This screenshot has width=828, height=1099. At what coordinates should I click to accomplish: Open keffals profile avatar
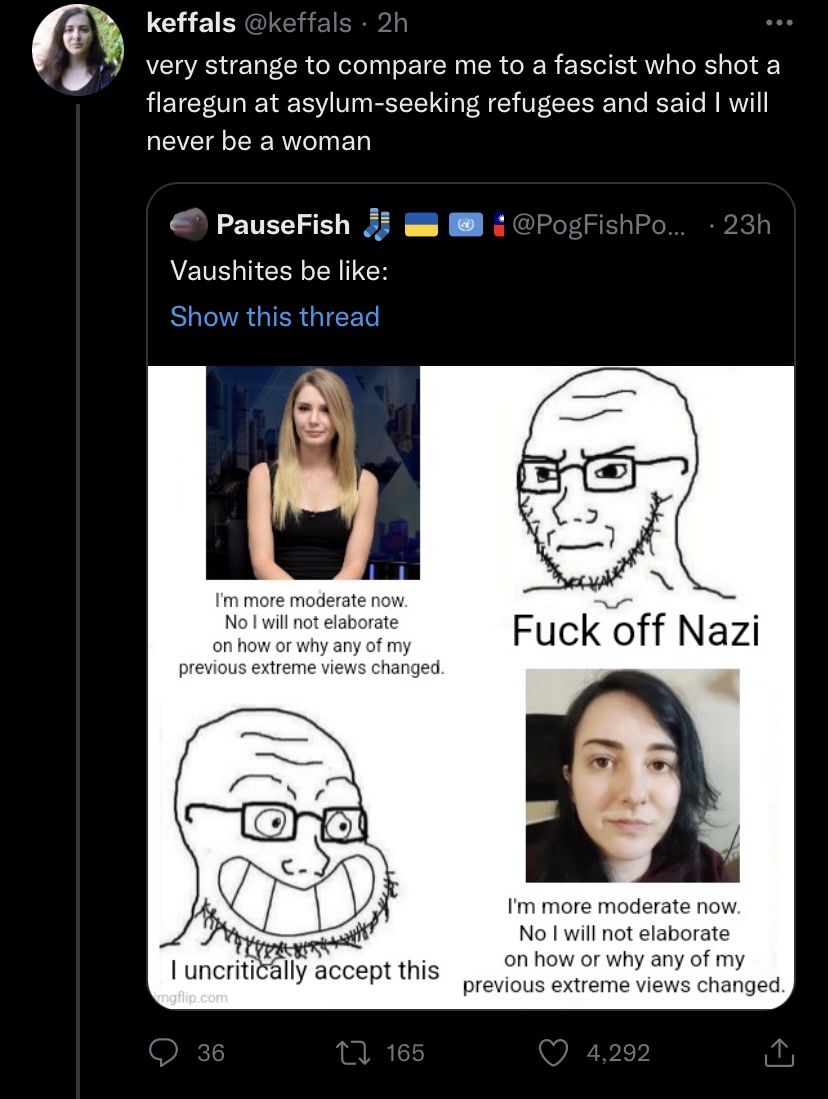(78, 50)
